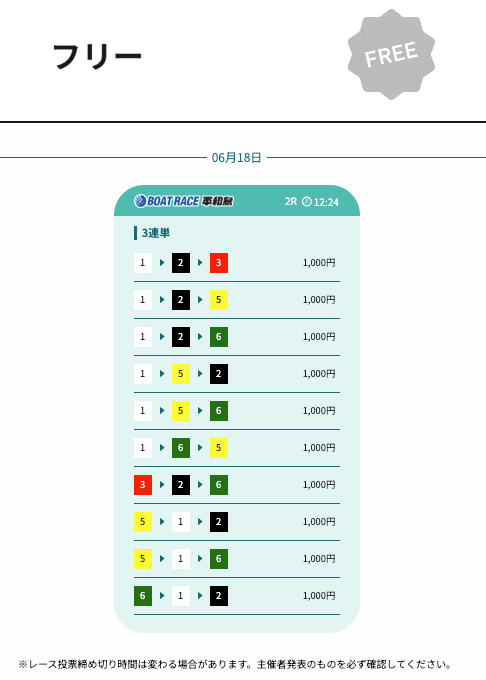The image size is (486, 680).
Task: Click first arrow in the 1-6-5 row
Action: pos(162,448)
